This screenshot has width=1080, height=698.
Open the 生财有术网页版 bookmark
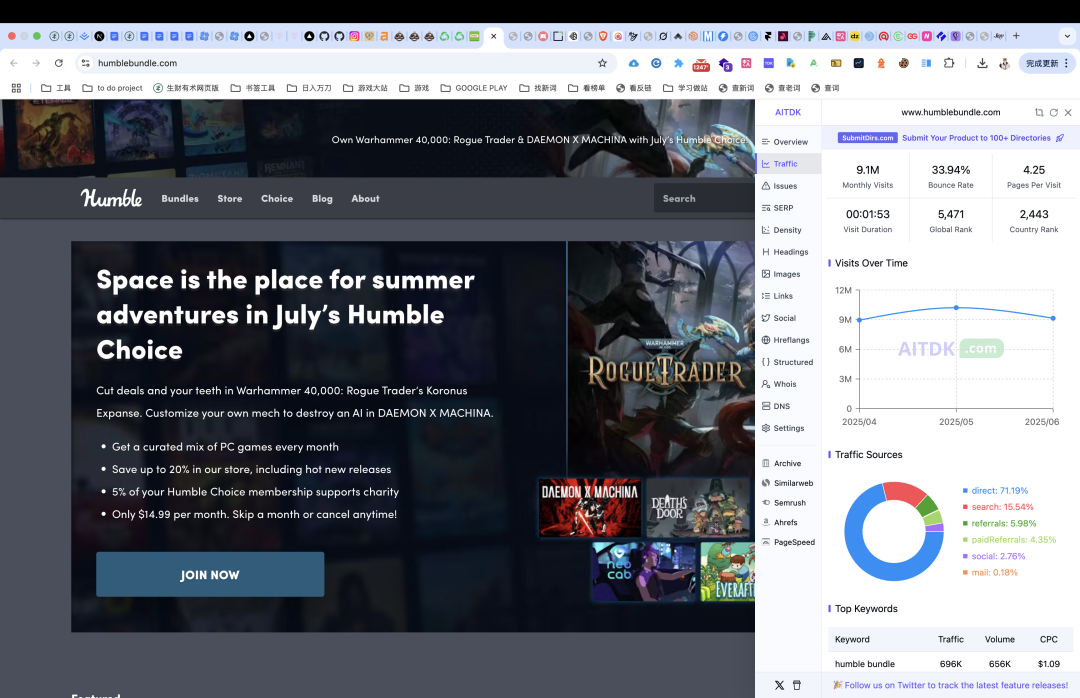(186, 88)
